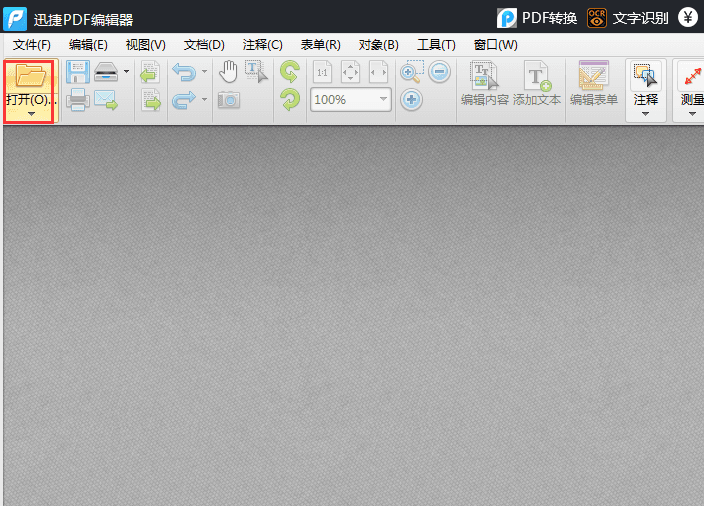Click the Print icon
The height and width of the screenshot is (506, 704).
click(77, 100)
